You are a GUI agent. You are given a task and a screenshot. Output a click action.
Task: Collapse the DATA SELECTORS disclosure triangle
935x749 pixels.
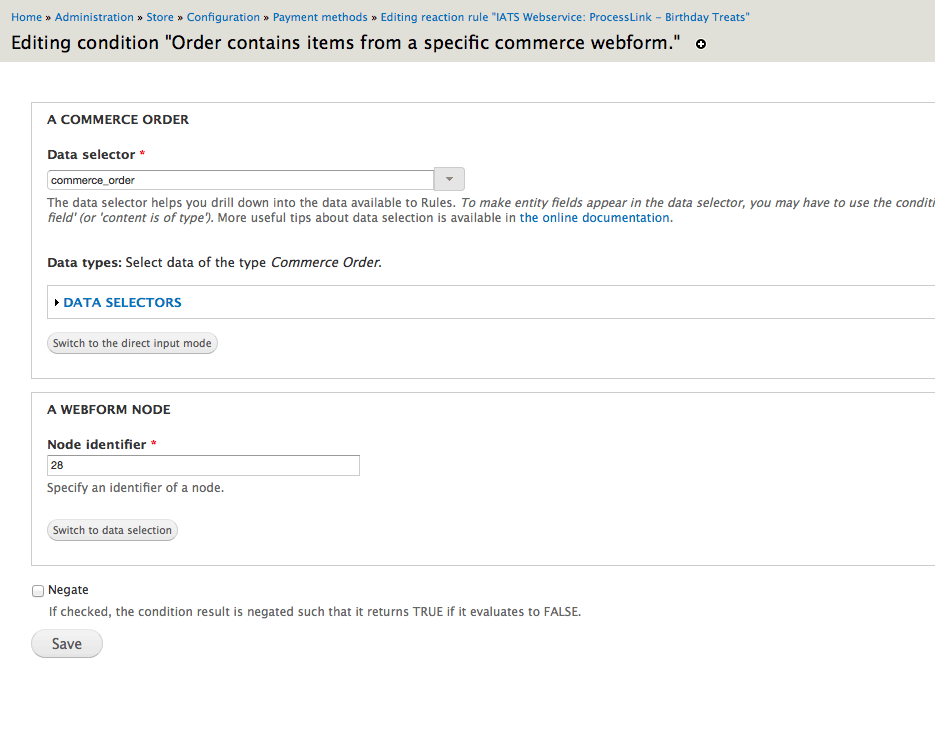56,302
